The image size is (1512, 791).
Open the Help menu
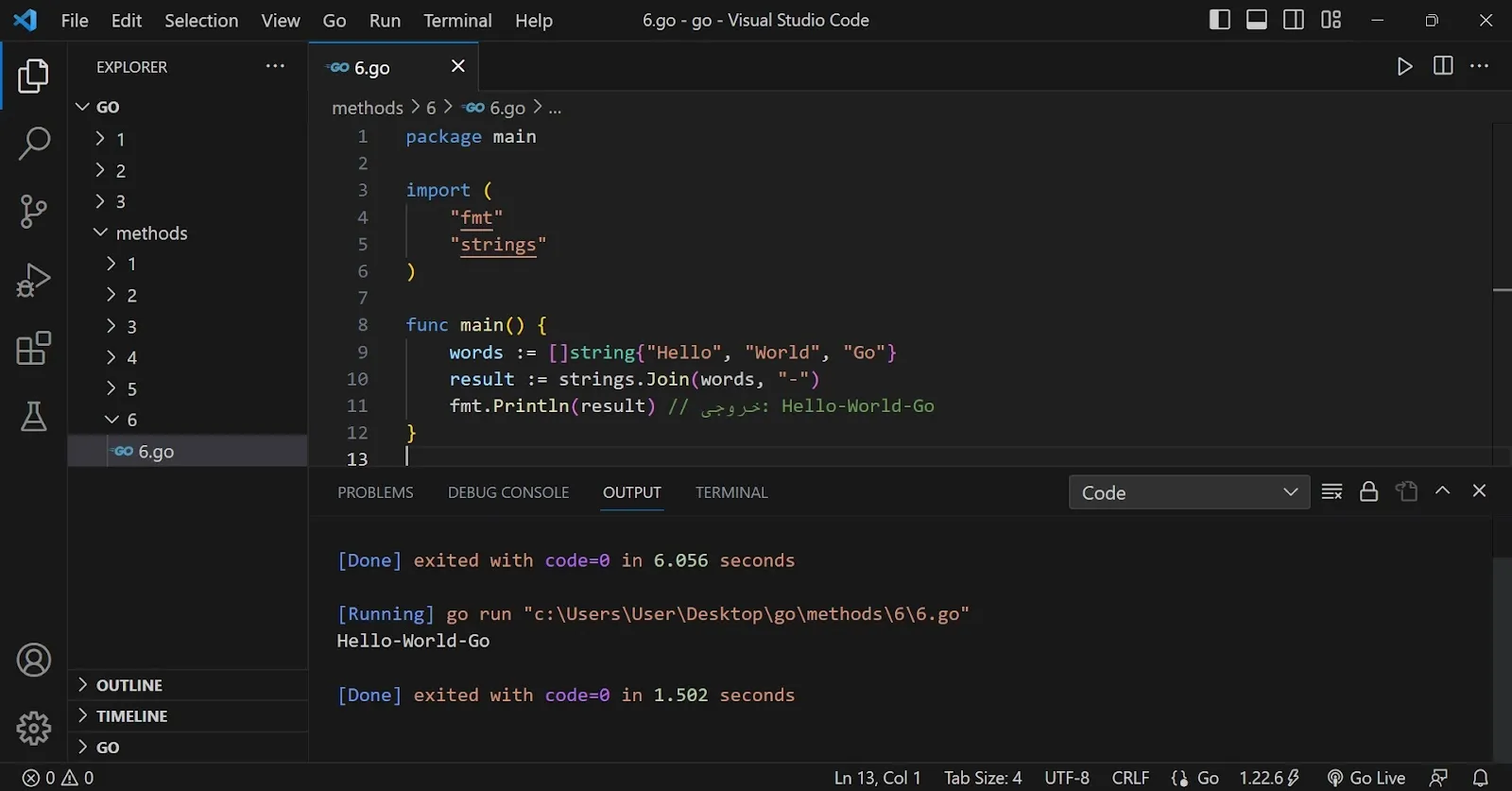(534, 21)
